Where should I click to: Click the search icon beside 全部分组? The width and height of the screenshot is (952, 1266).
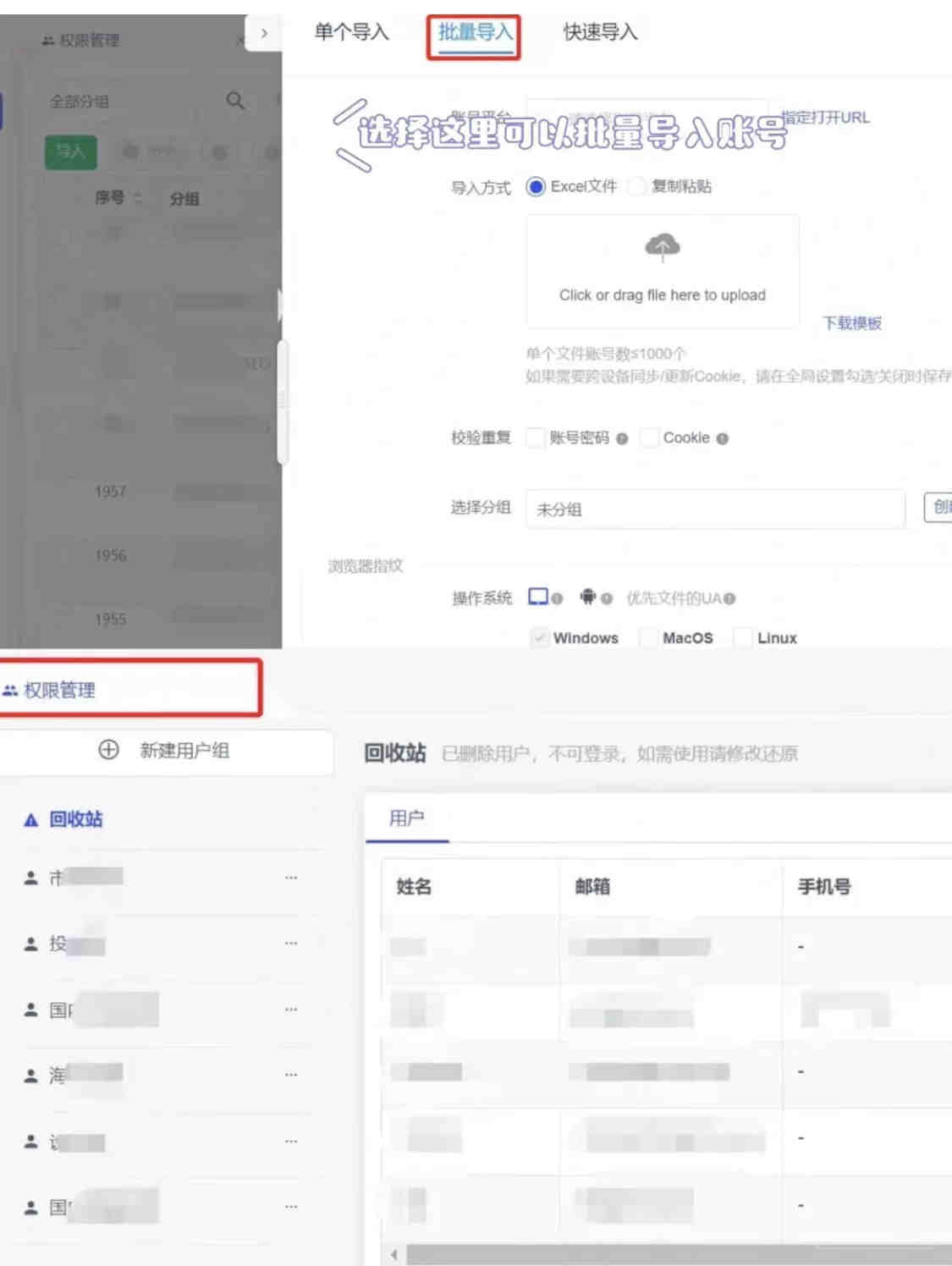click(235, 102)
